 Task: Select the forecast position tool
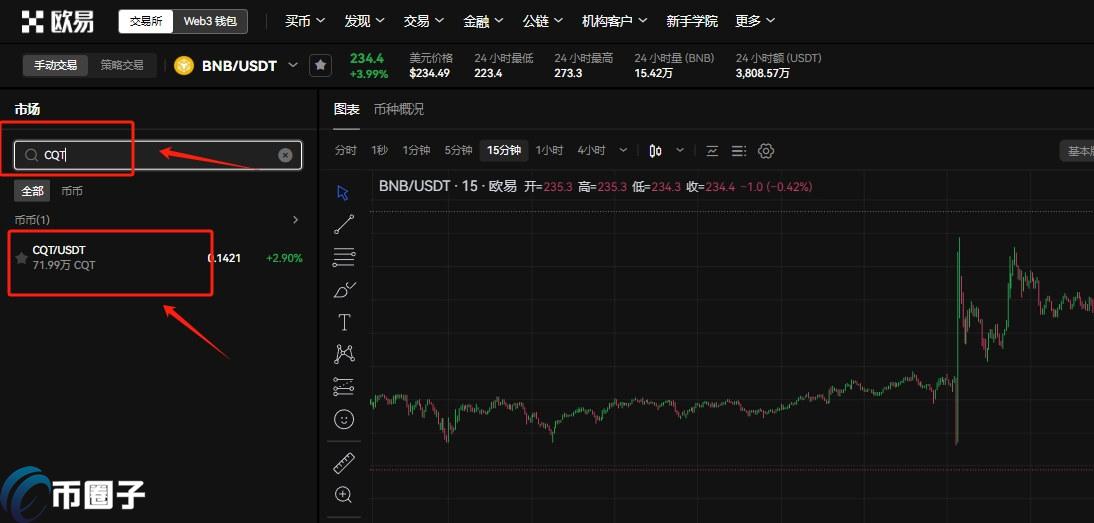[344, 386]
